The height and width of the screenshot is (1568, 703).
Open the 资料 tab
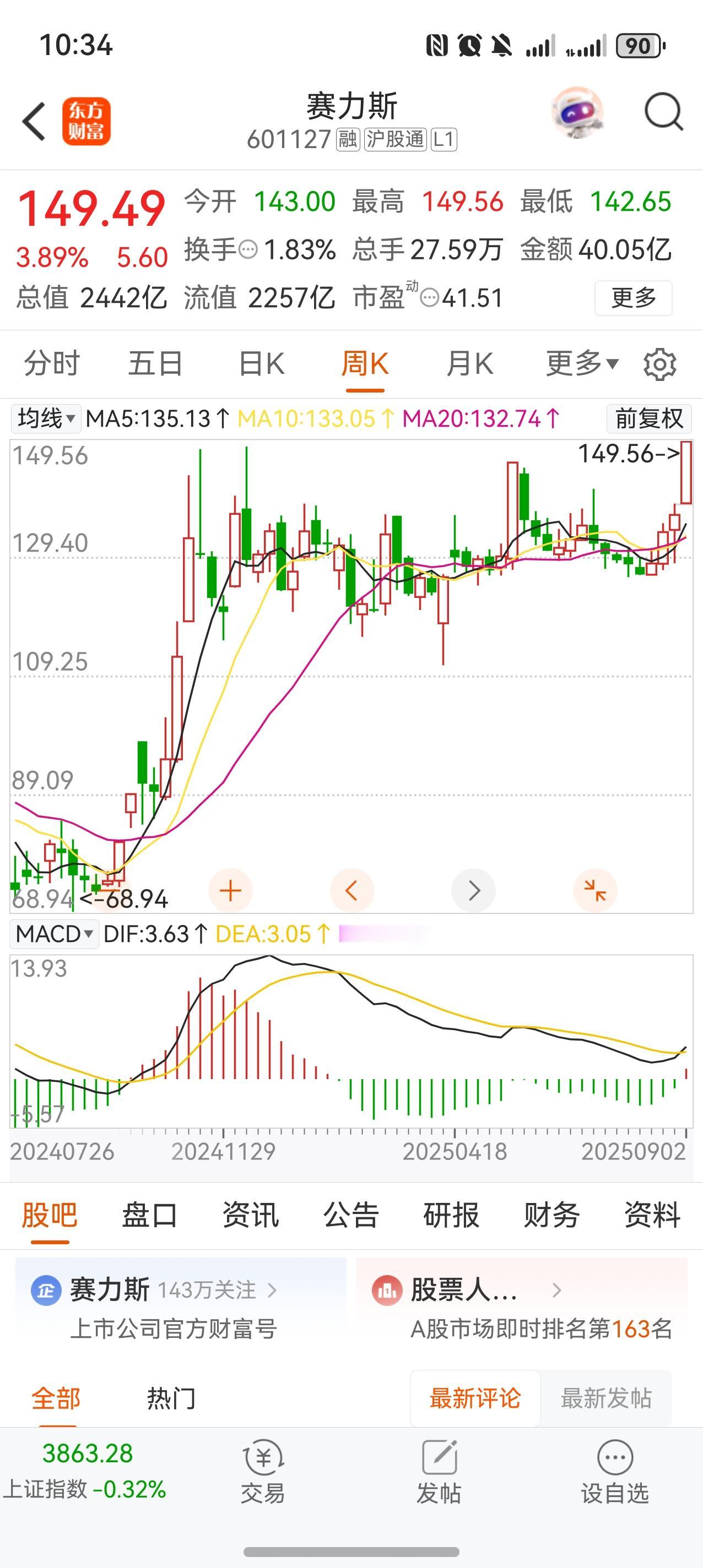point(652,1216)
